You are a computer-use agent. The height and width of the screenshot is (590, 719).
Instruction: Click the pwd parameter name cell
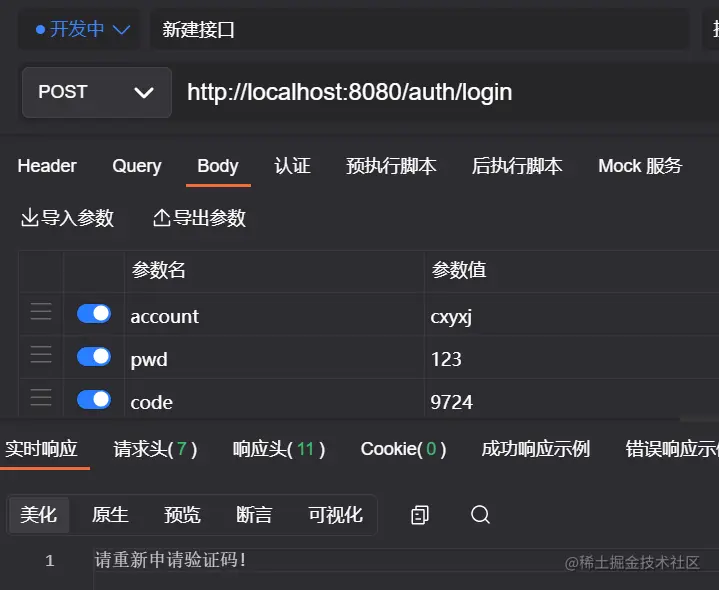(275, 358)
